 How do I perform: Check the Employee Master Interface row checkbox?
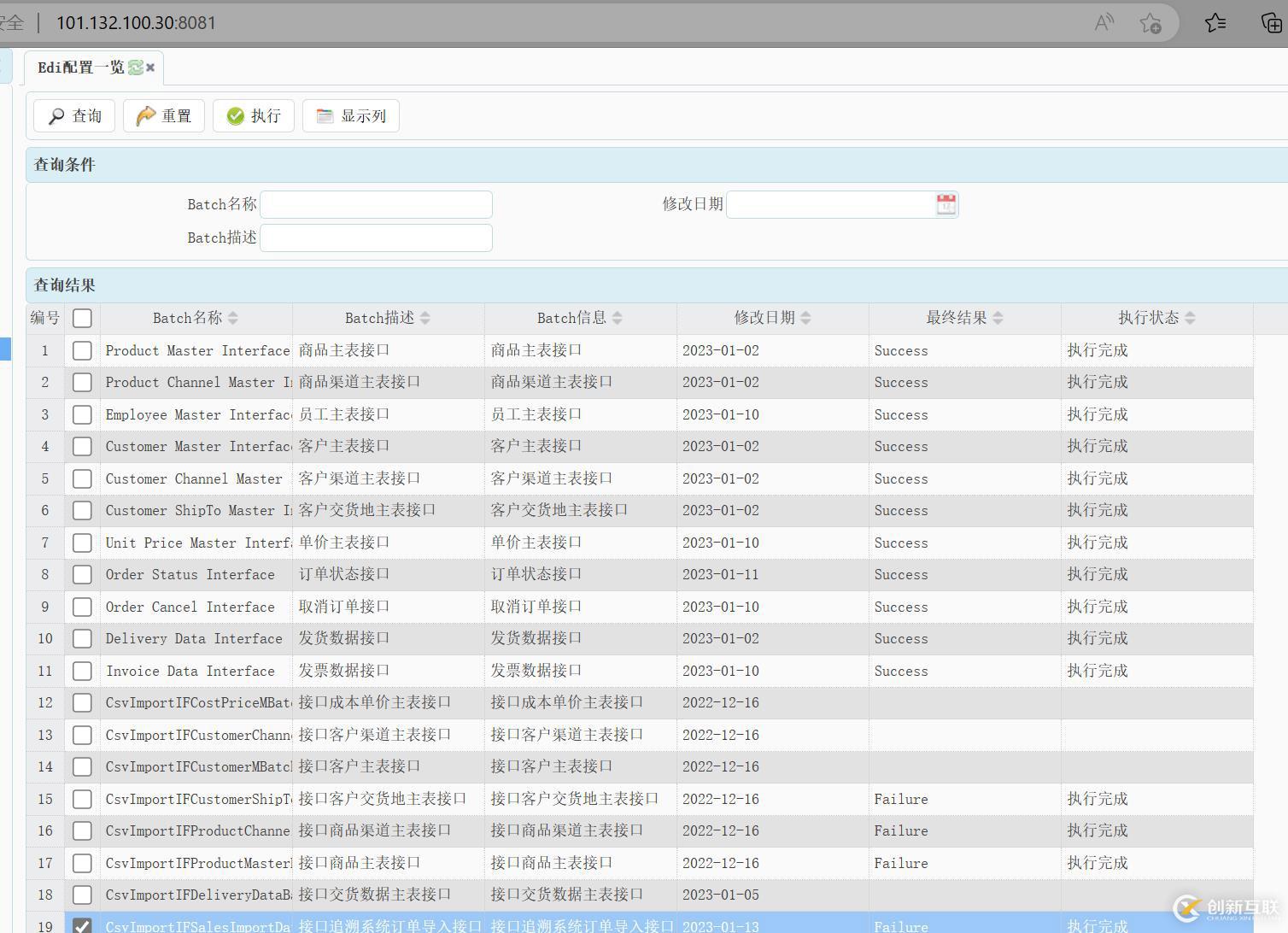82,414
